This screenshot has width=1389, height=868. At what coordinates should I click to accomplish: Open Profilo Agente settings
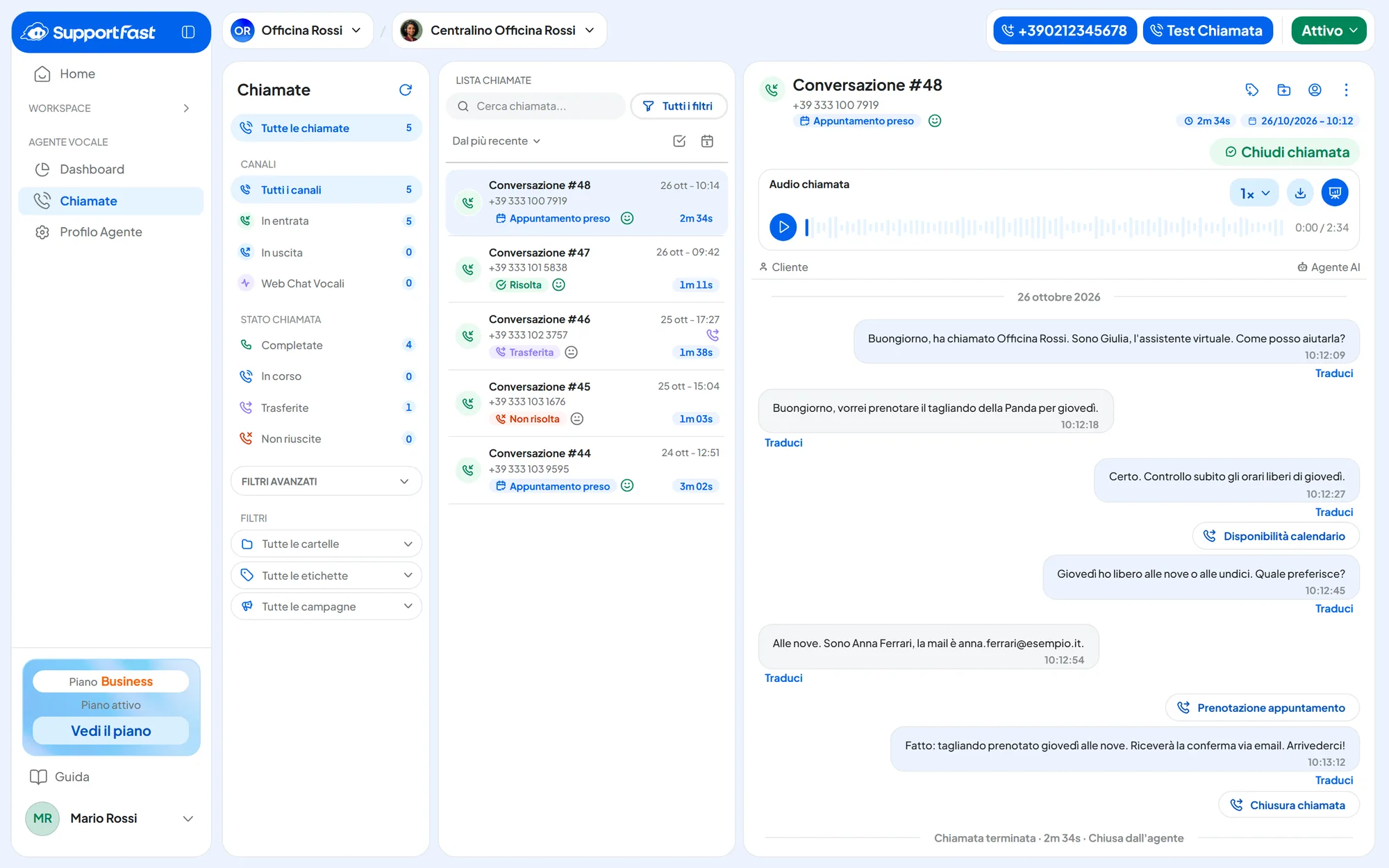click(111, 232)
